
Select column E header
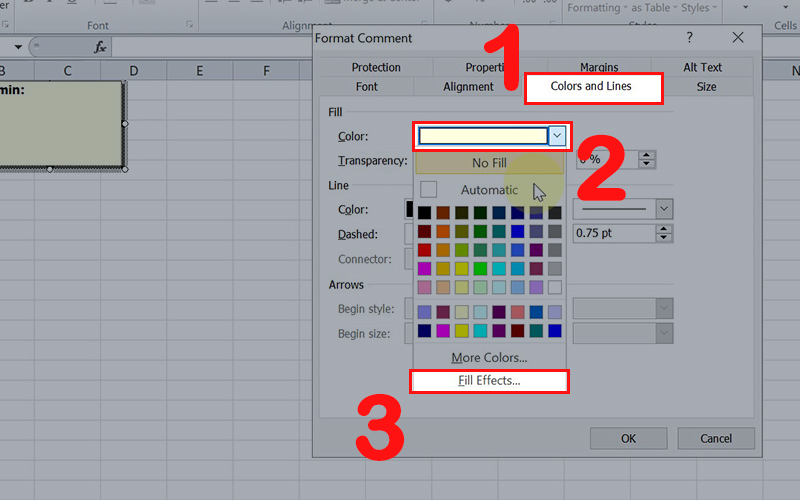point(199,71)
